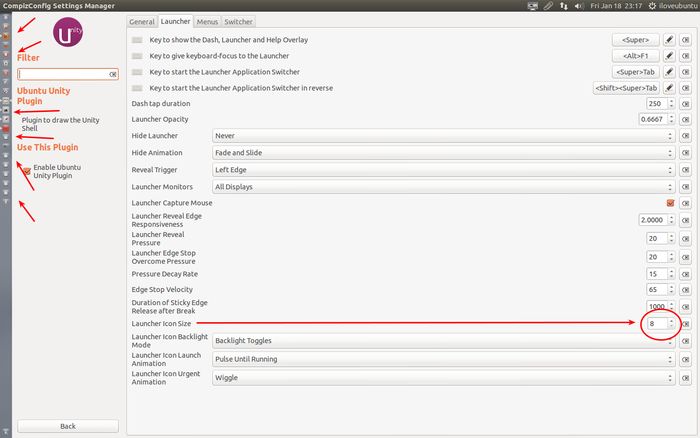Image resolution: width=700 pixels, height=438 pixels.
Task: Reset Launcher Reveal Pressure to default
Action: 685,238
